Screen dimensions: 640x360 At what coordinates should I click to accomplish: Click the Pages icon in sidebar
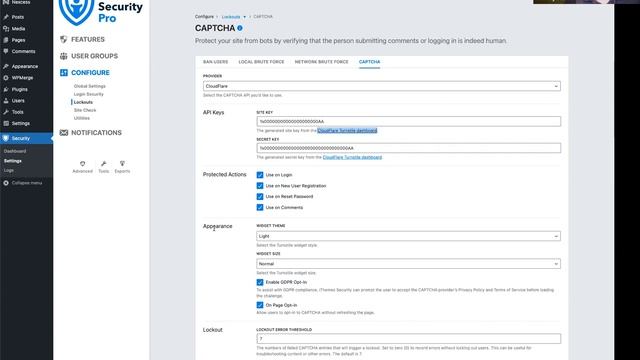point(6,40)
